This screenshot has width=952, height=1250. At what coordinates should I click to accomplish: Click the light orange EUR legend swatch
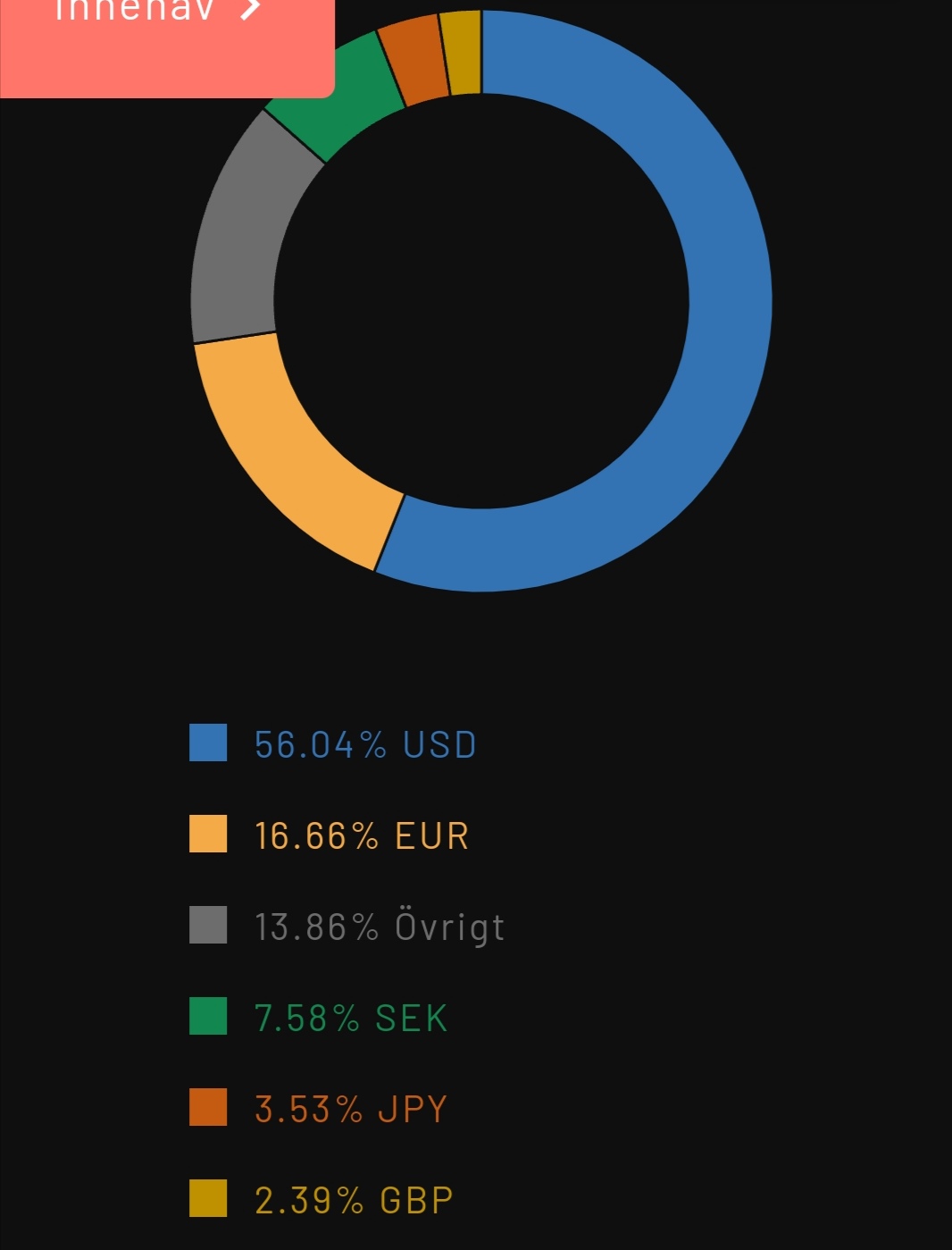coord(208,834)
